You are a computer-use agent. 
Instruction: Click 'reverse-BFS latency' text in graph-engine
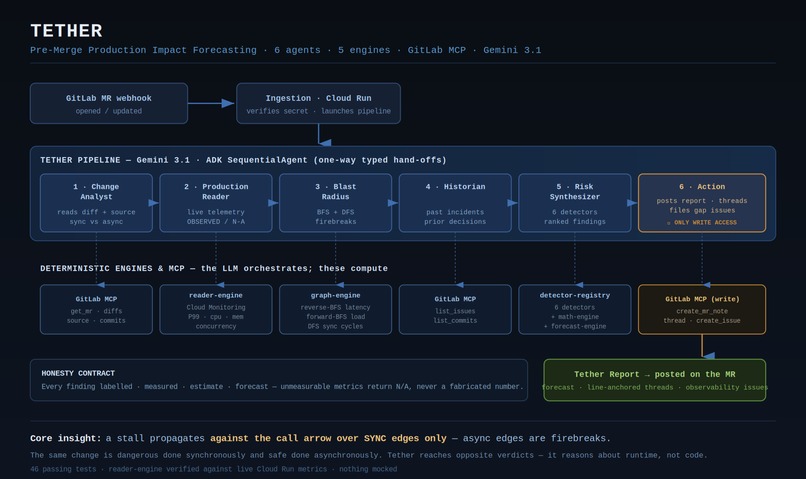coord(336,307)
